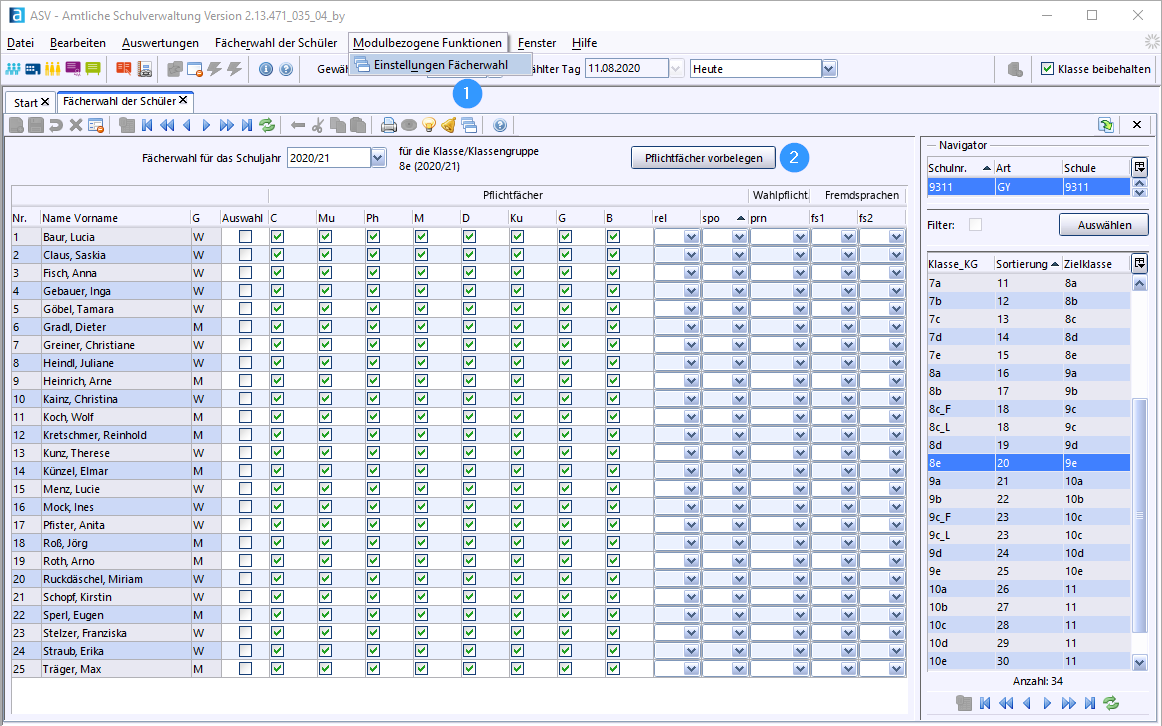This screenshot has width=1162, height=726.
Task: Click the Auswählen button in Navigator
Action: pos(1104,224)
